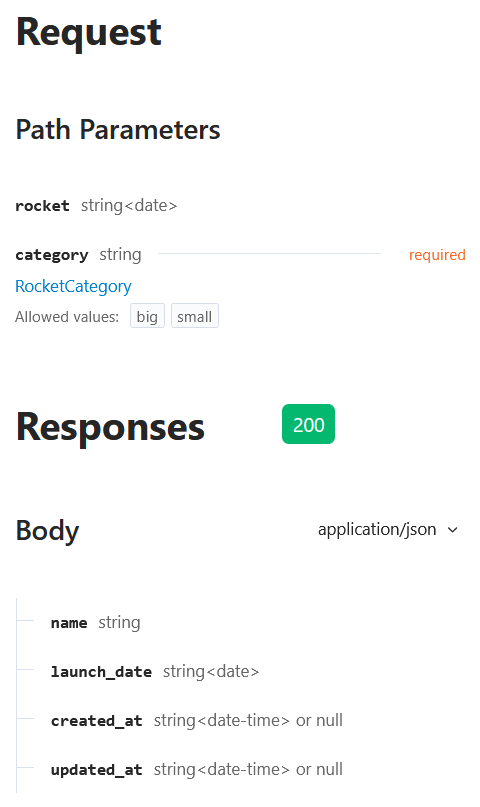Click the orange required label

[437, 255]
